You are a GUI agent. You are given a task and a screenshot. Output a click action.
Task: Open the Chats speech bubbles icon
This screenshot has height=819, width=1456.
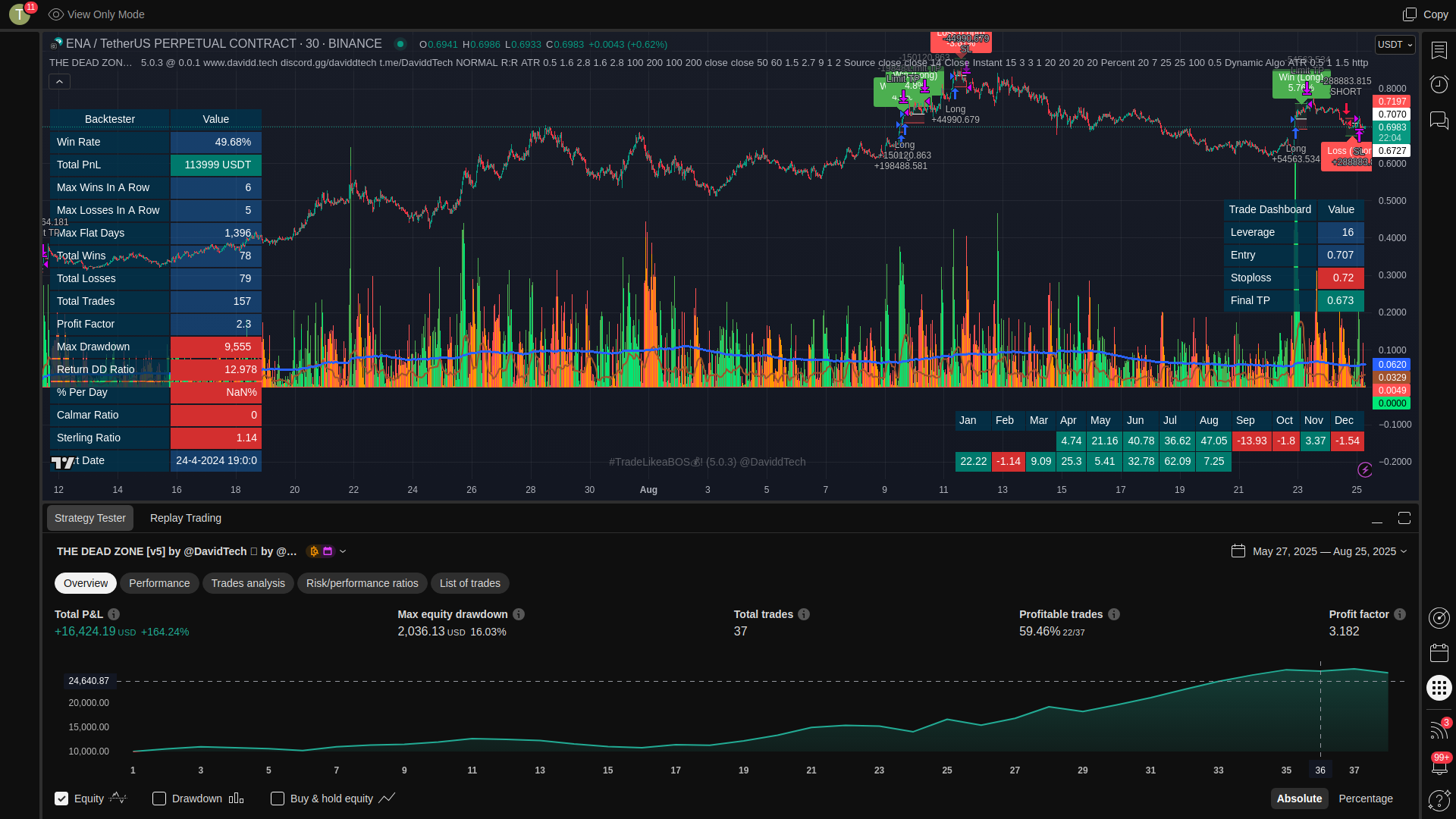[x=1439, y=120]
